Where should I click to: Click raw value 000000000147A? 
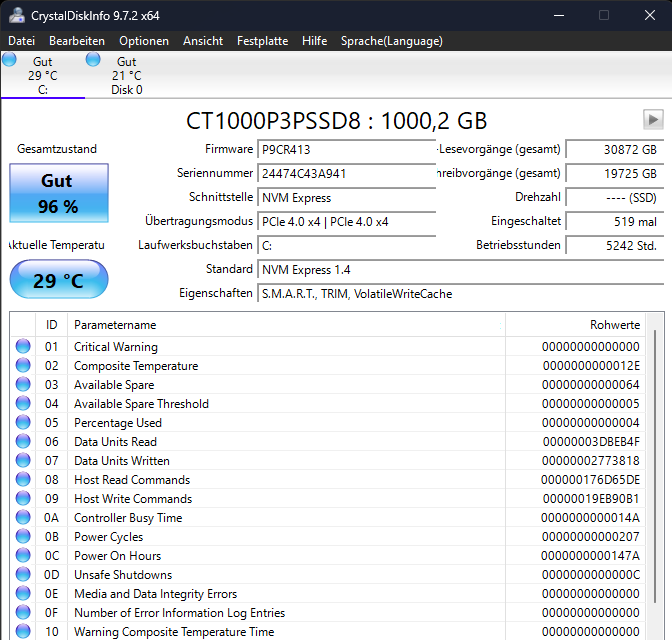tap(590, 556)
